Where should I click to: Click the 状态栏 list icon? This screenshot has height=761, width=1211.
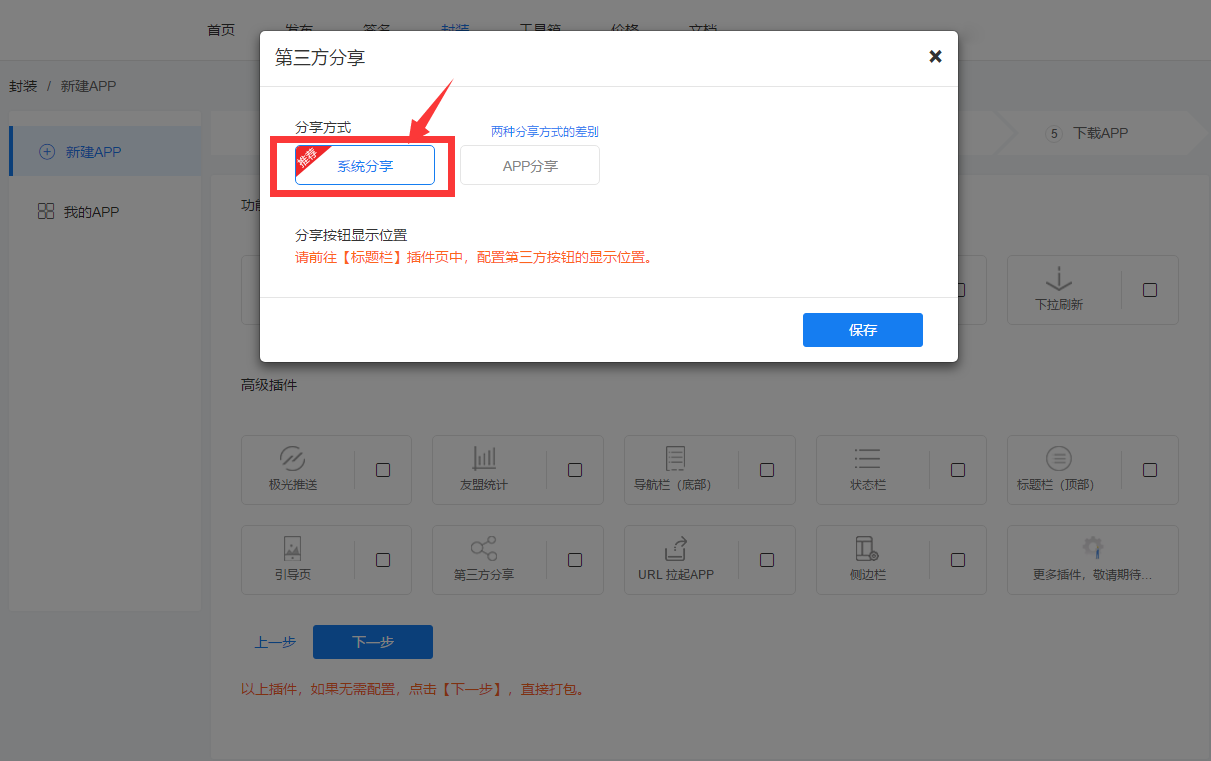click(867, 459)
